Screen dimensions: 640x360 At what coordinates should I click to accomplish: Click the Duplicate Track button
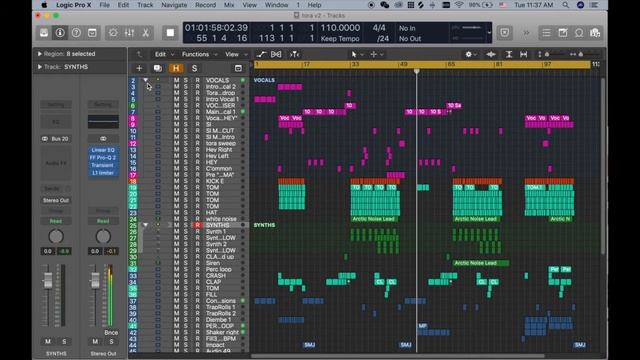158,68
